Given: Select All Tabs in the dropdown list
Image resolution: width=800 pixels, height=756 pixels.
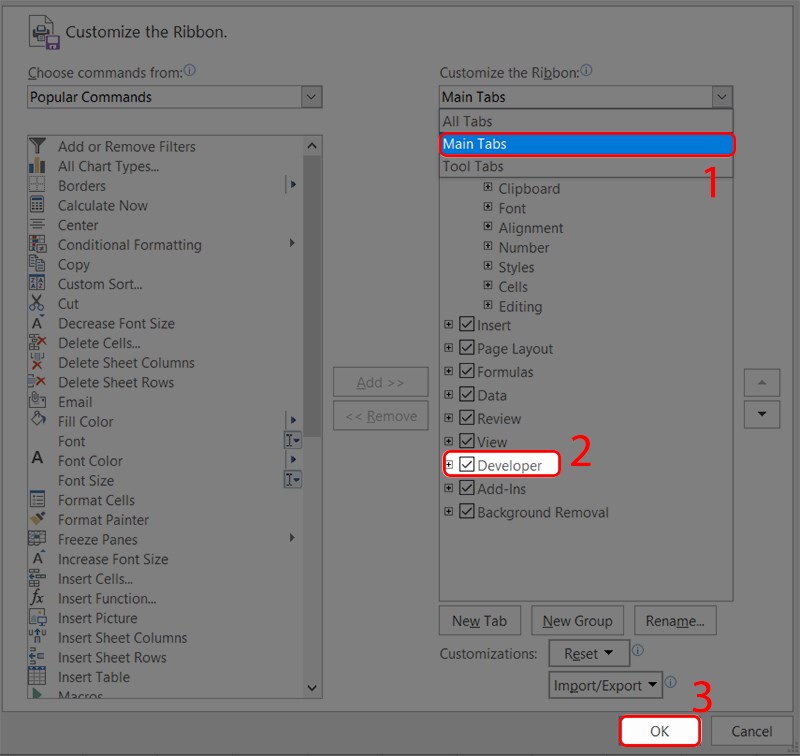Looking at the screenshot, I should click(x=586, y=121).
